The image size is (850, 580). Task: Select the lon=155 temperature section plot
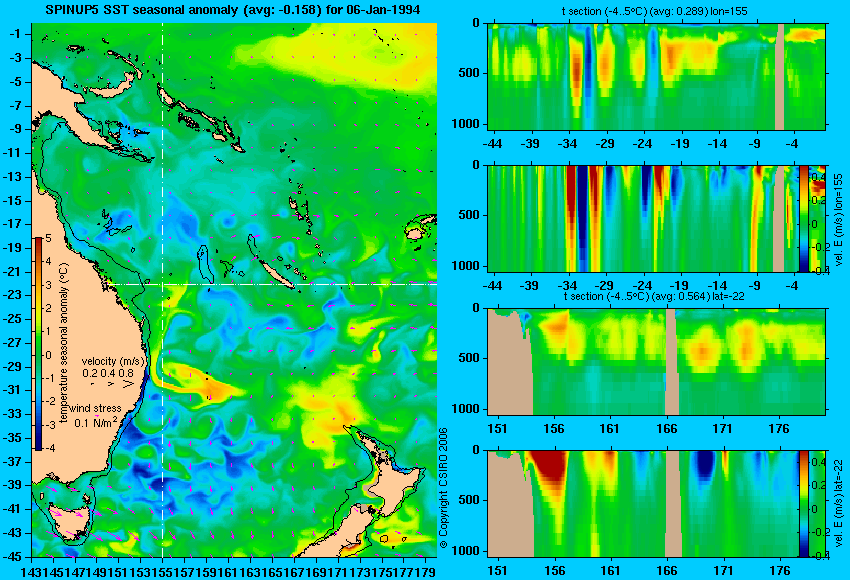click(656, 76)
